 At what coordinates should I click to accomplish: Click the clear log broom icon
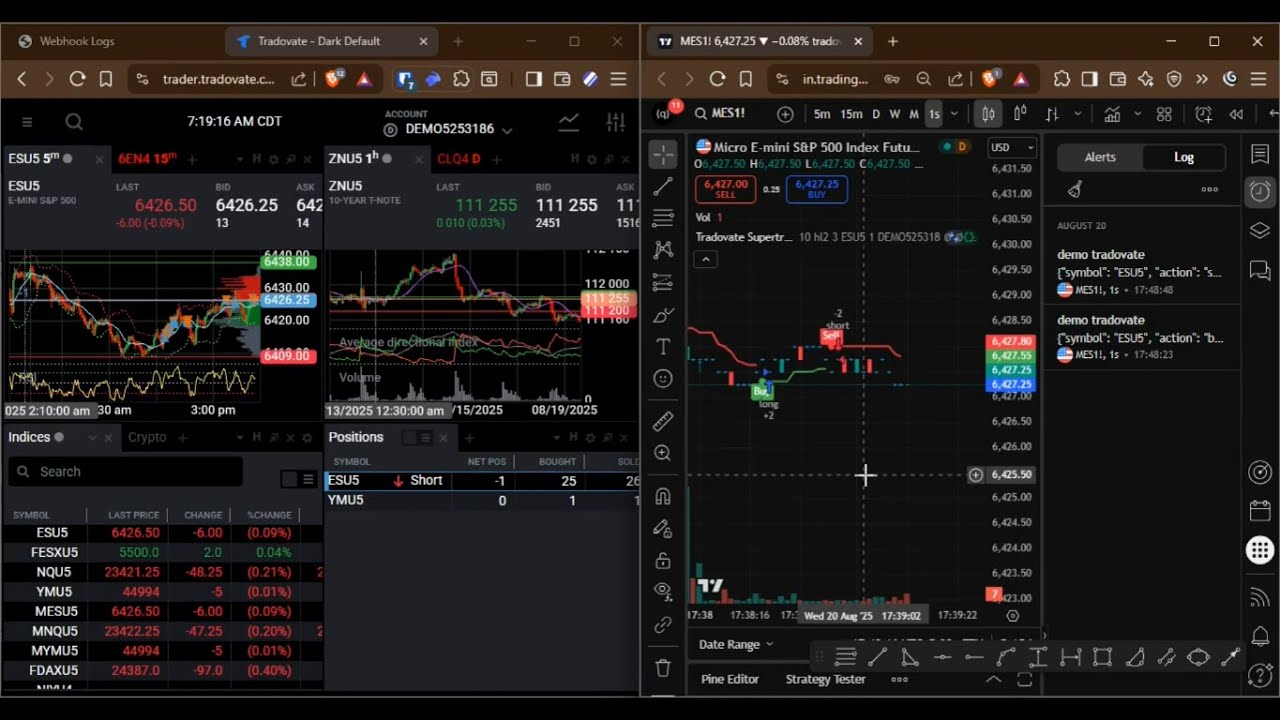click(1075, 189)
